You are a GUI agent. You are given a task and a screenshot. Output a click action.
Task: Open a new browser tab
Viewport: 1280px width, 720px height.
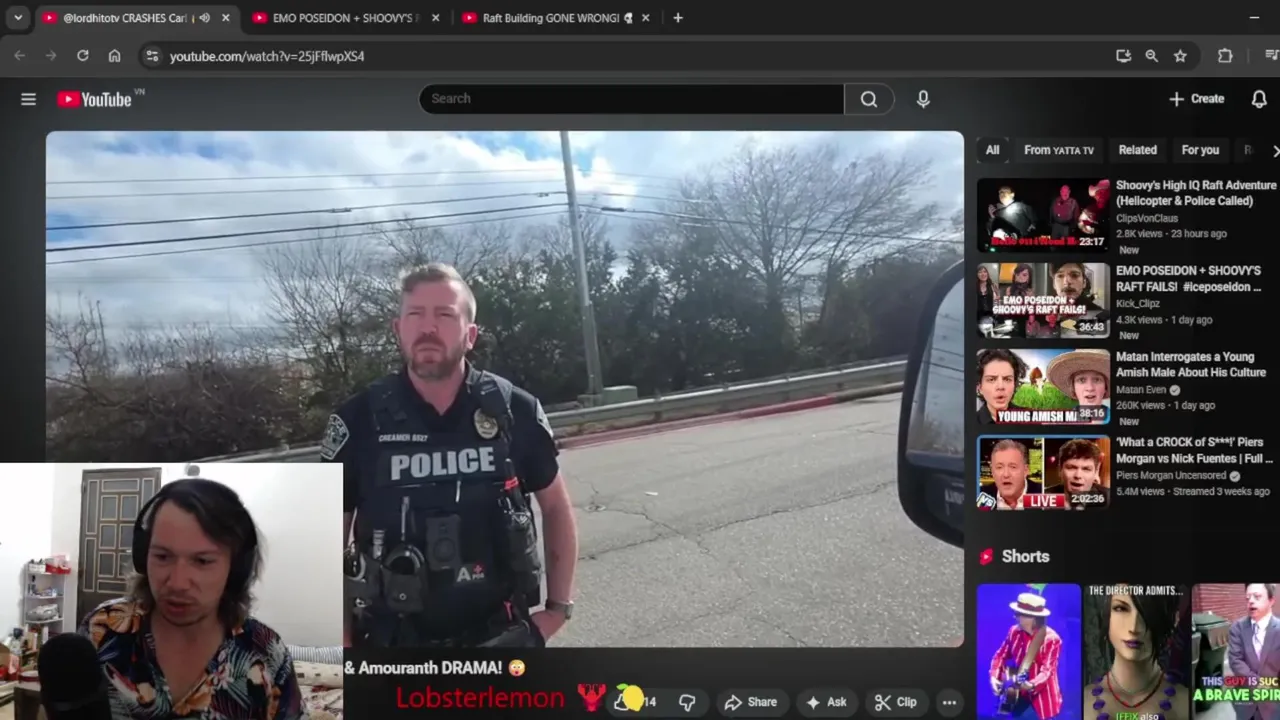pyautogui.click(x=678, y=18)
